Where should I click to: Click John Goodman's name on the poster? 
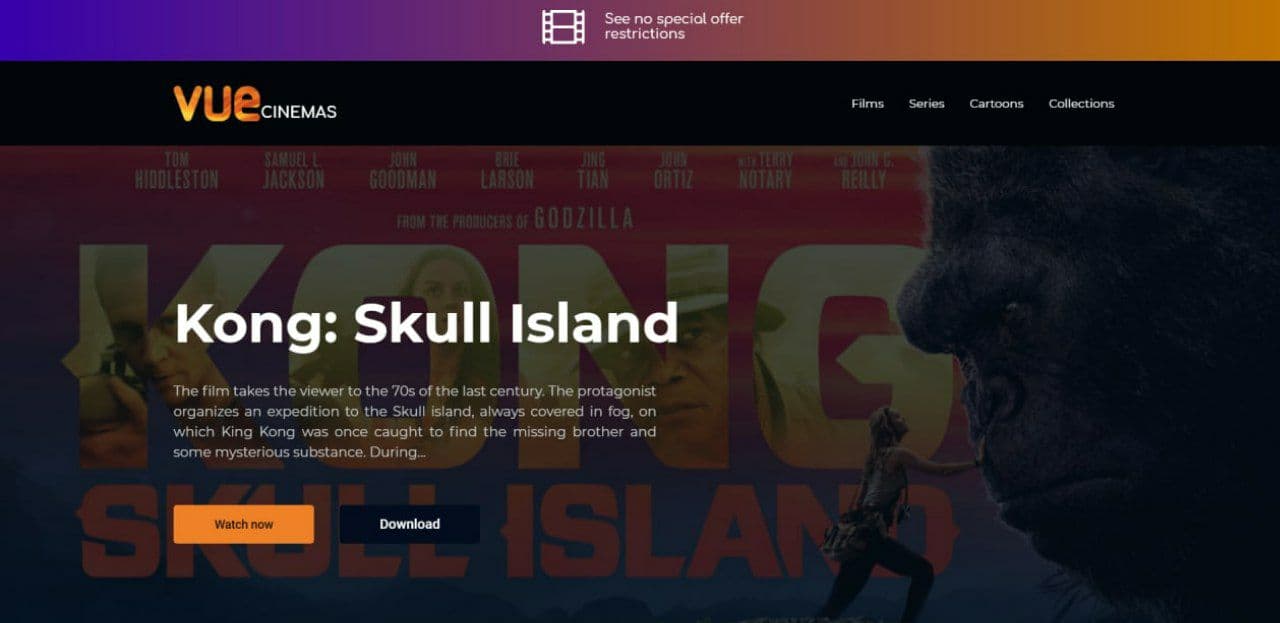point(402,171)
